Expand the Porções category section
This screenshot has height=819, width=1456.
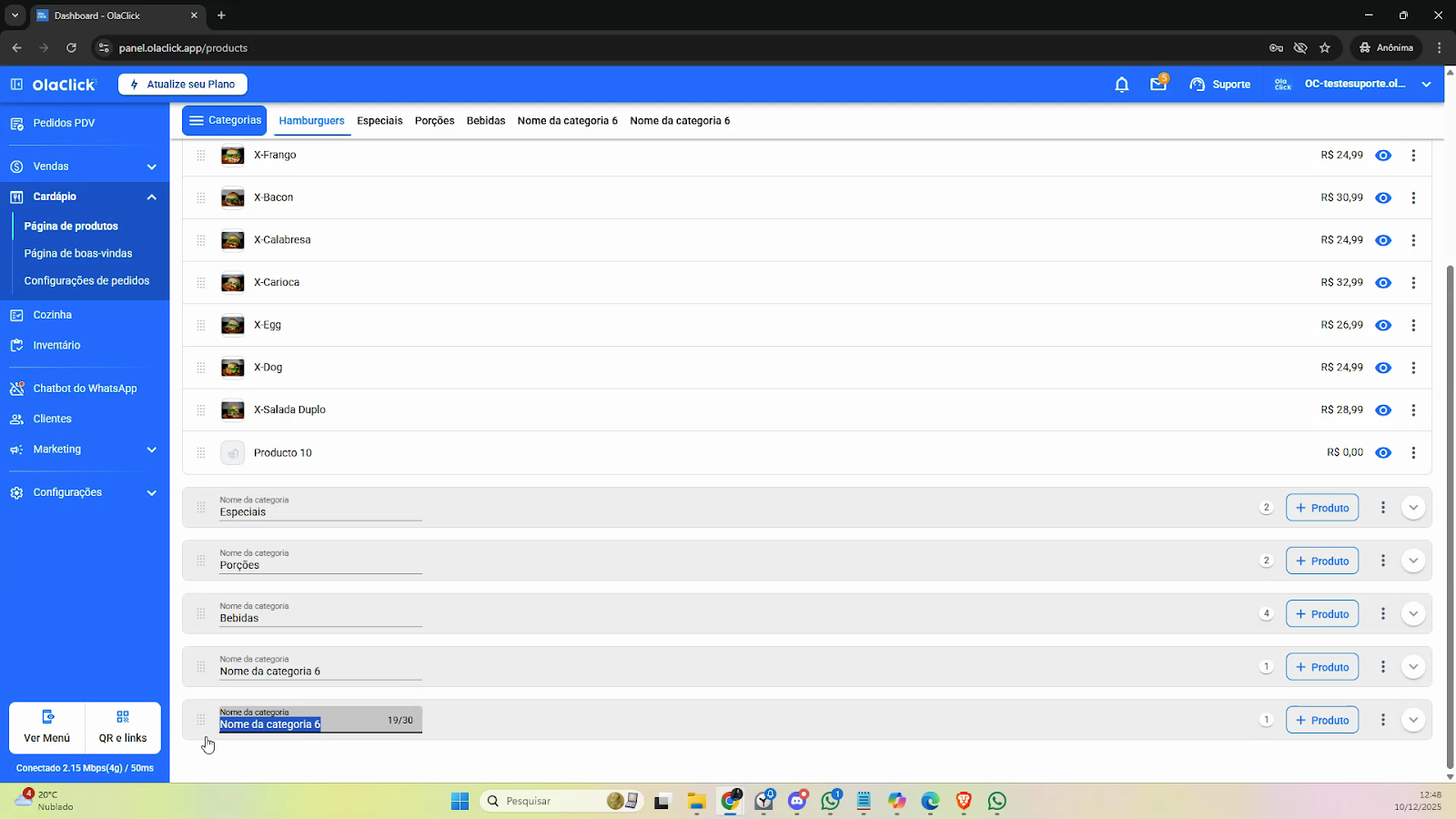(1412, 561)
